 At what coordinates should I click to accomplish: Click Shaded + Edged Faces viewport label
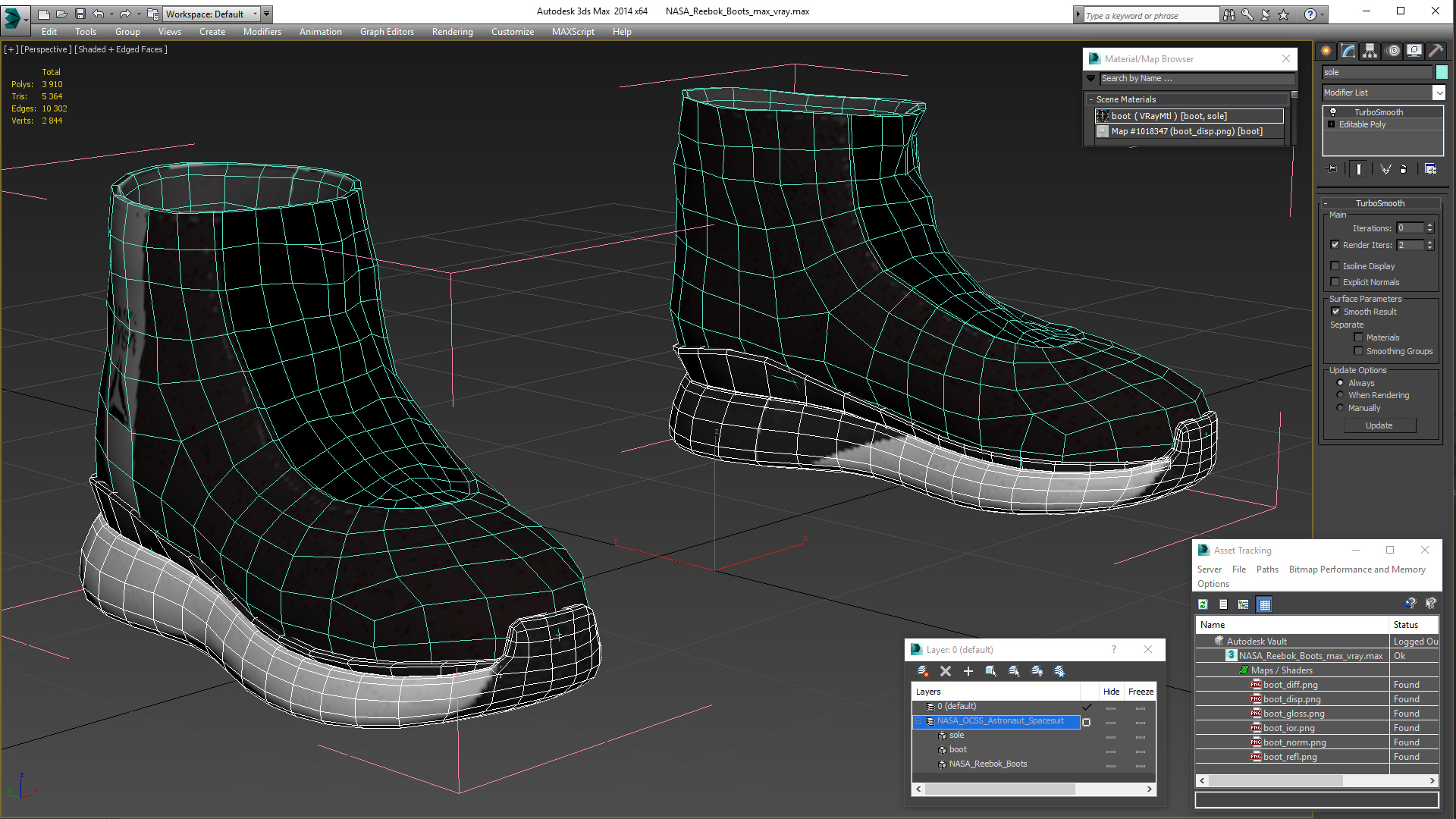(x=121, y=49)
